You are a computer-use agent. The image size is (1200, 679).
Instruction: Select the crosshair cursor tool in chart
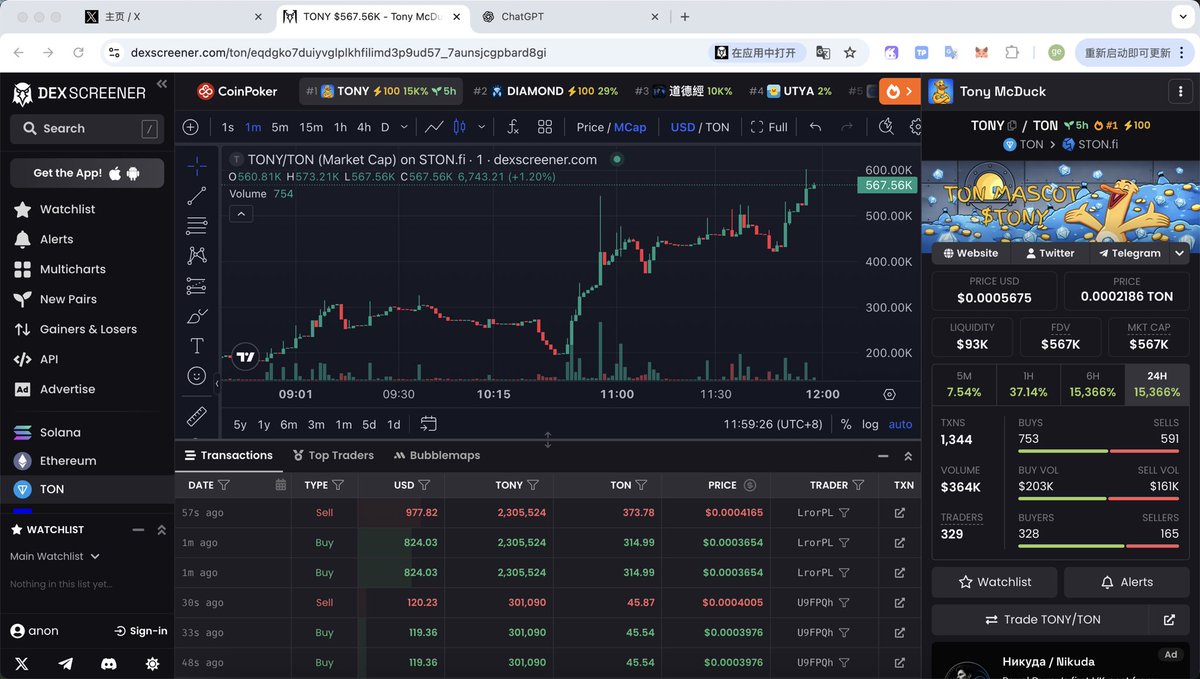(197, 166)
